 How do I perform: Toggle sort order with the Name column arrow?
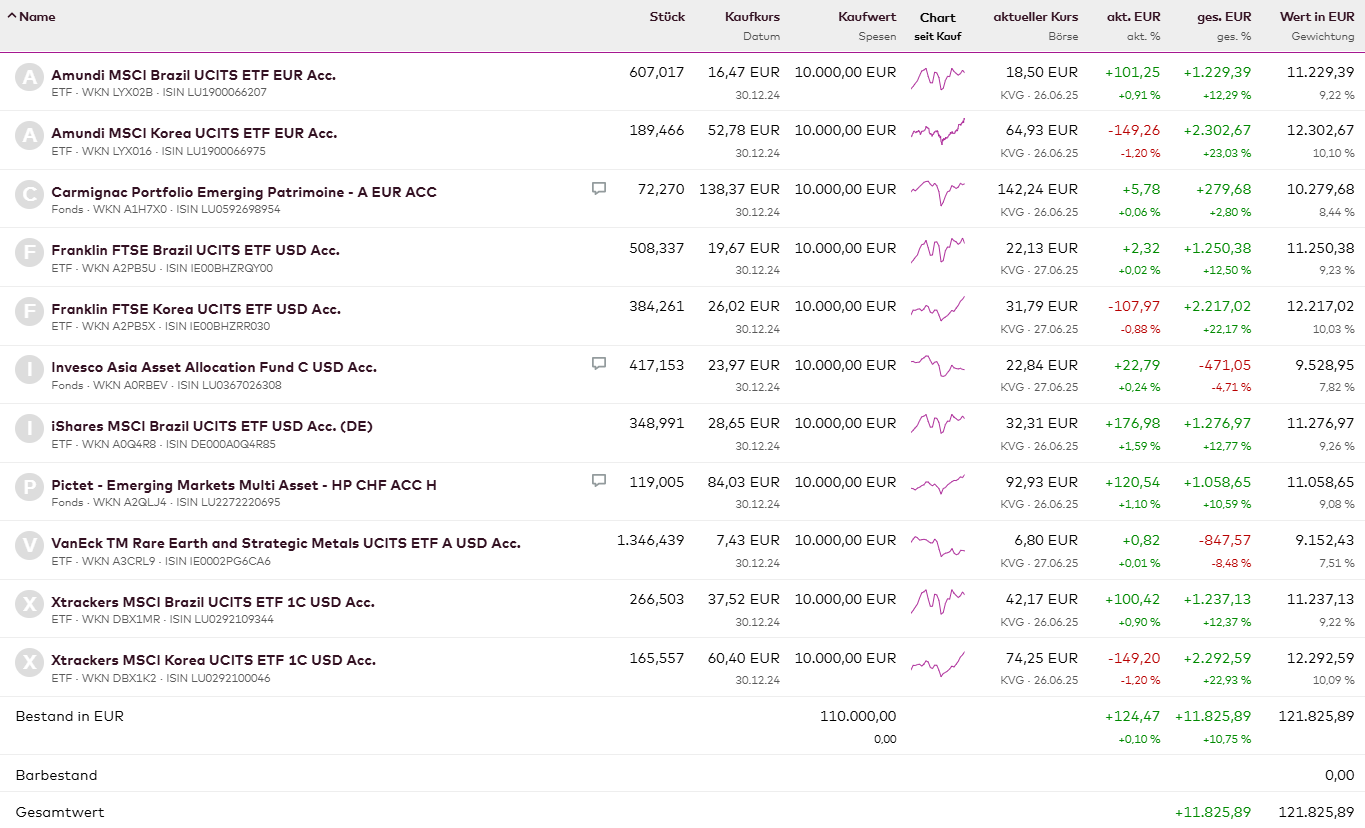(x=12, y=17)
